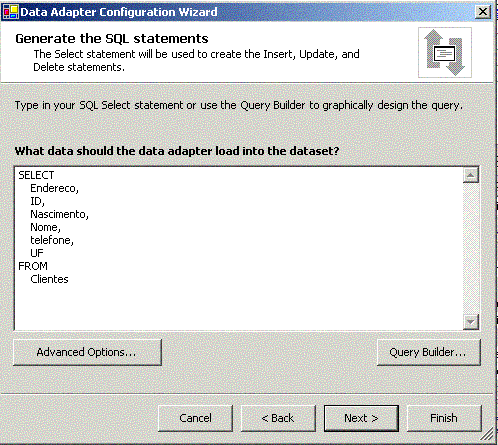Click the vertical scrollbar track in the SQL box
This screenshot has width=498, height=445.
(x=471, y=248)
